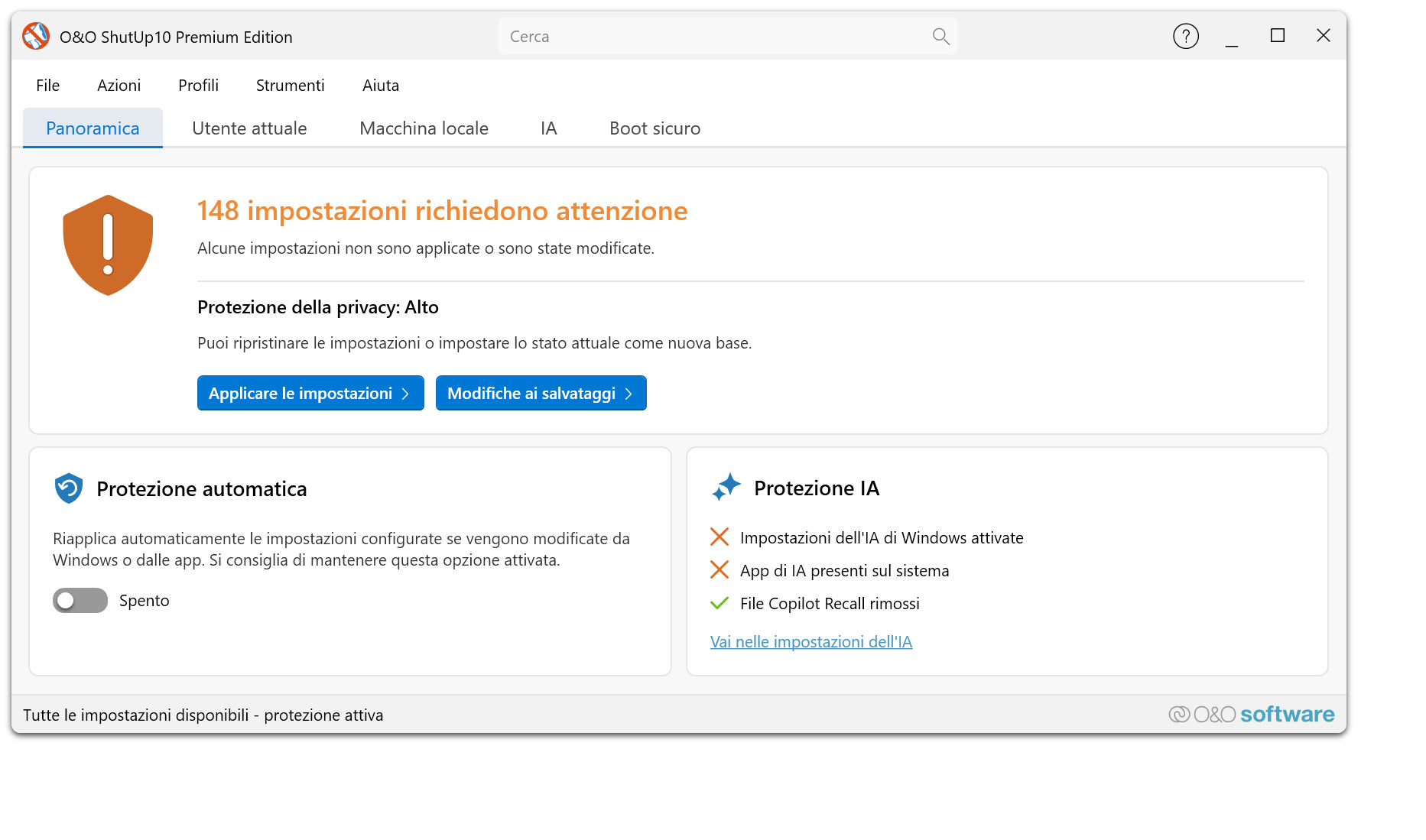Switch to the Macchina locale tab
Image resolution: width=1426 pixels, height=840 pixels.
tap(424, 128)
